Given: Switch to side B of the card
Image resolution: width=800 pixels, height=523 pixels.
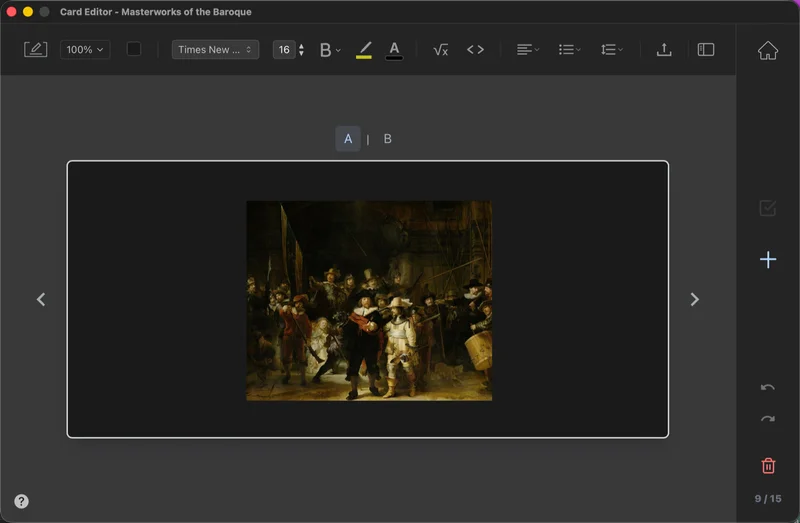Looking at the screenshot, I should [x=388, y=139].
